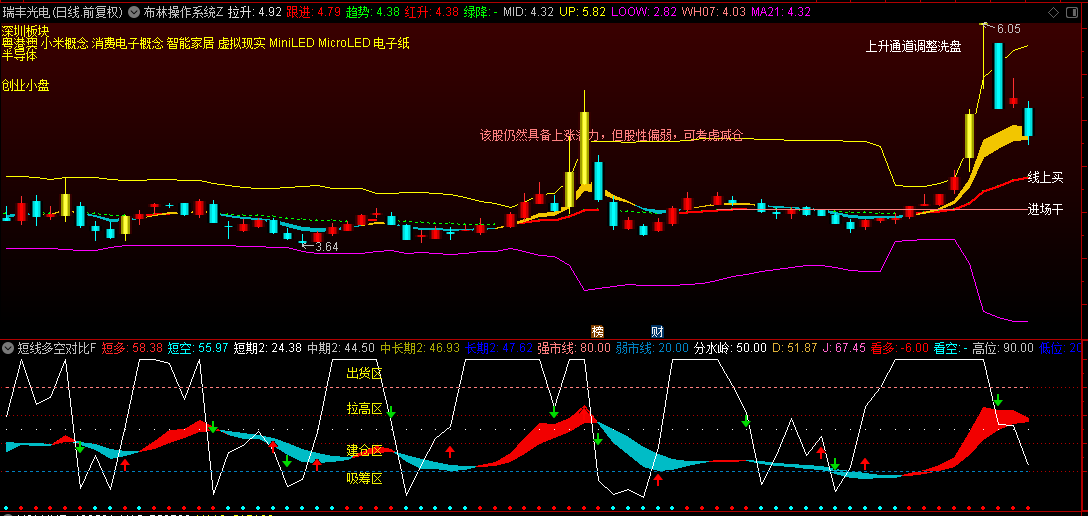The image size is (1088, 516).
Task: Click the 半导体 sector tag
Action: click(x=19, y=55)
